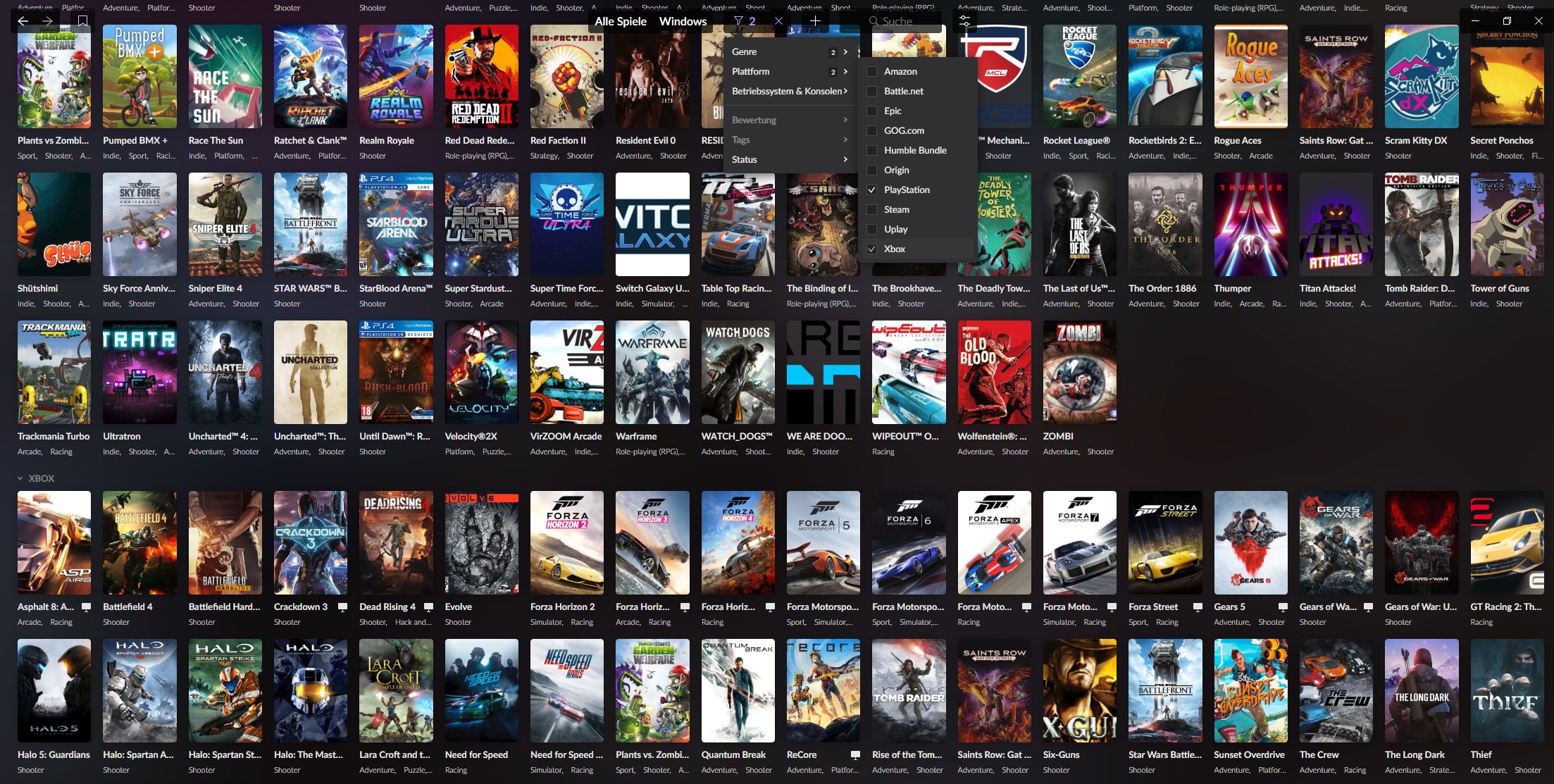The image size is (1554, 784).
Task: Click the forward navigation arrow
Action: pos(46,21)
